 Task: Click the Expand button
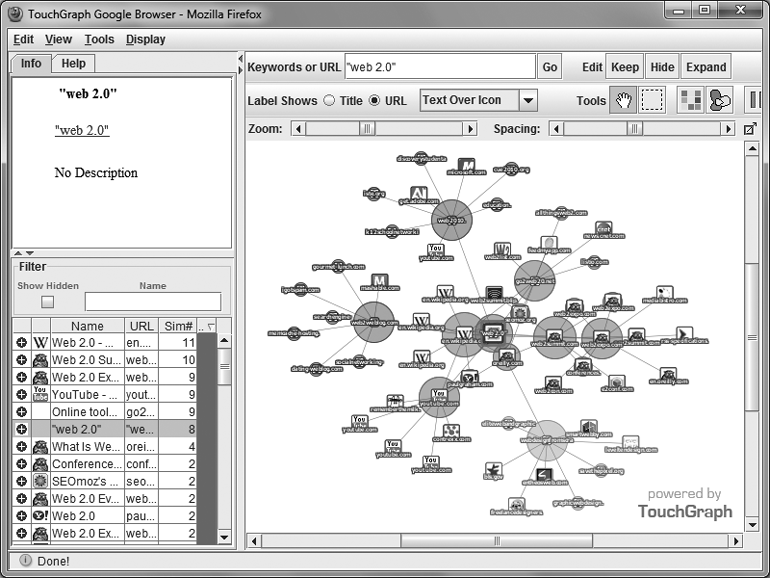(705, 67)
